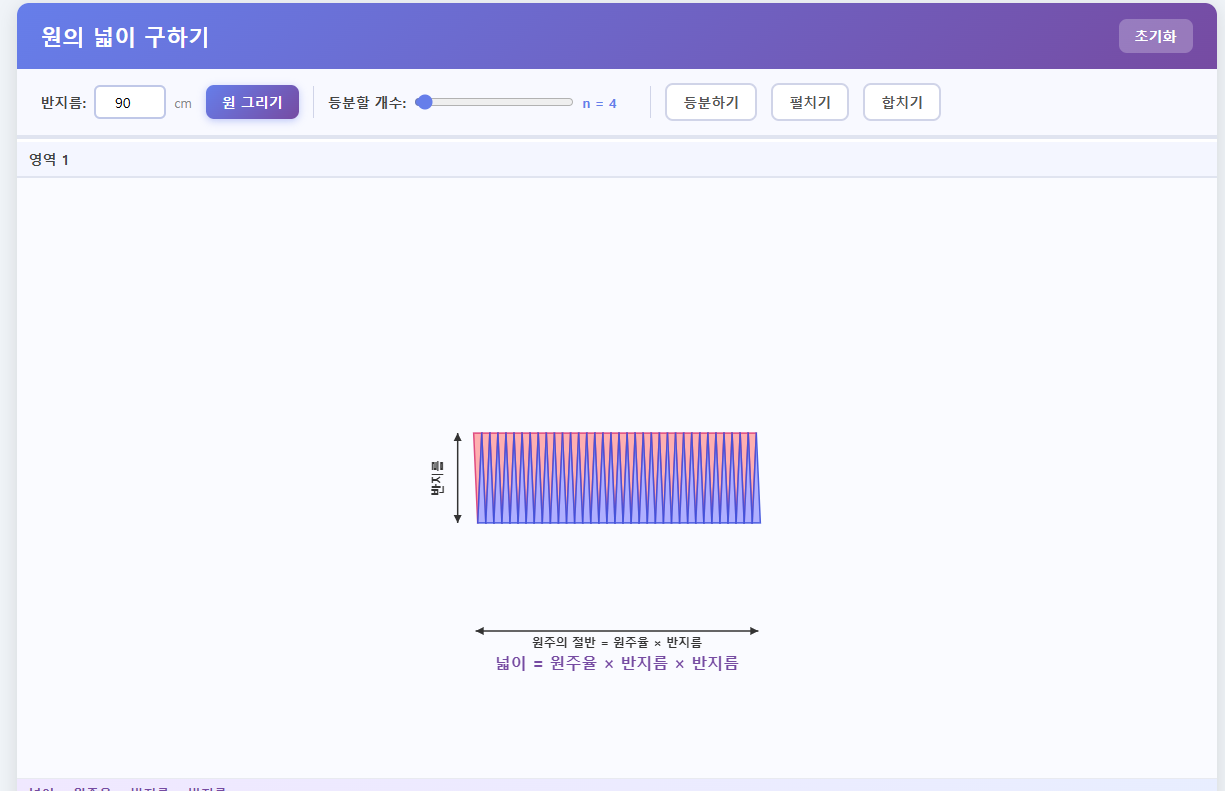The height and width of the screenshot is (791, 1225).
Task: Click the 합치기 button
Action: point(902,102)
